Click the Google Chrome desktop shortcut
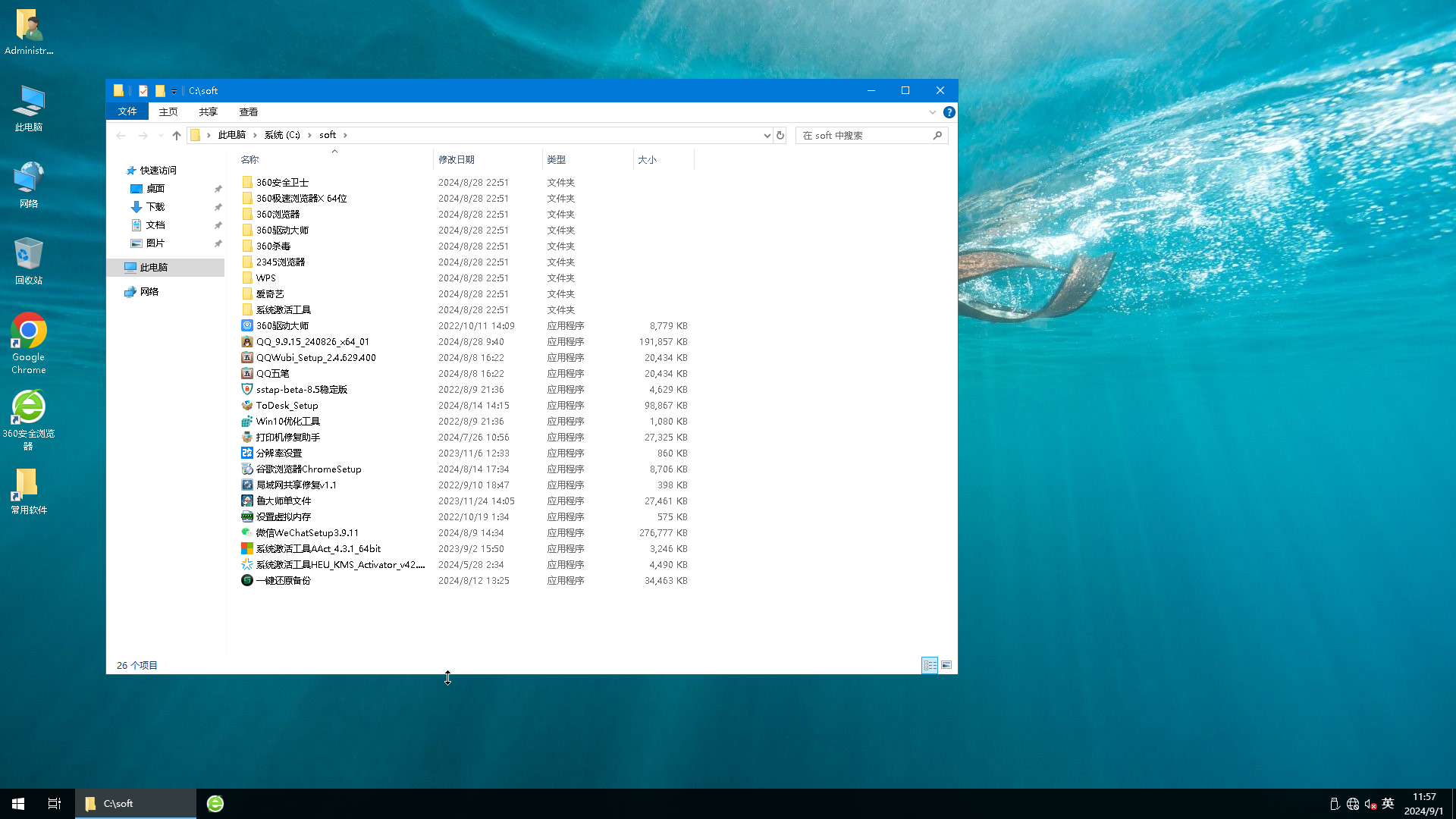 click(29, 343)
